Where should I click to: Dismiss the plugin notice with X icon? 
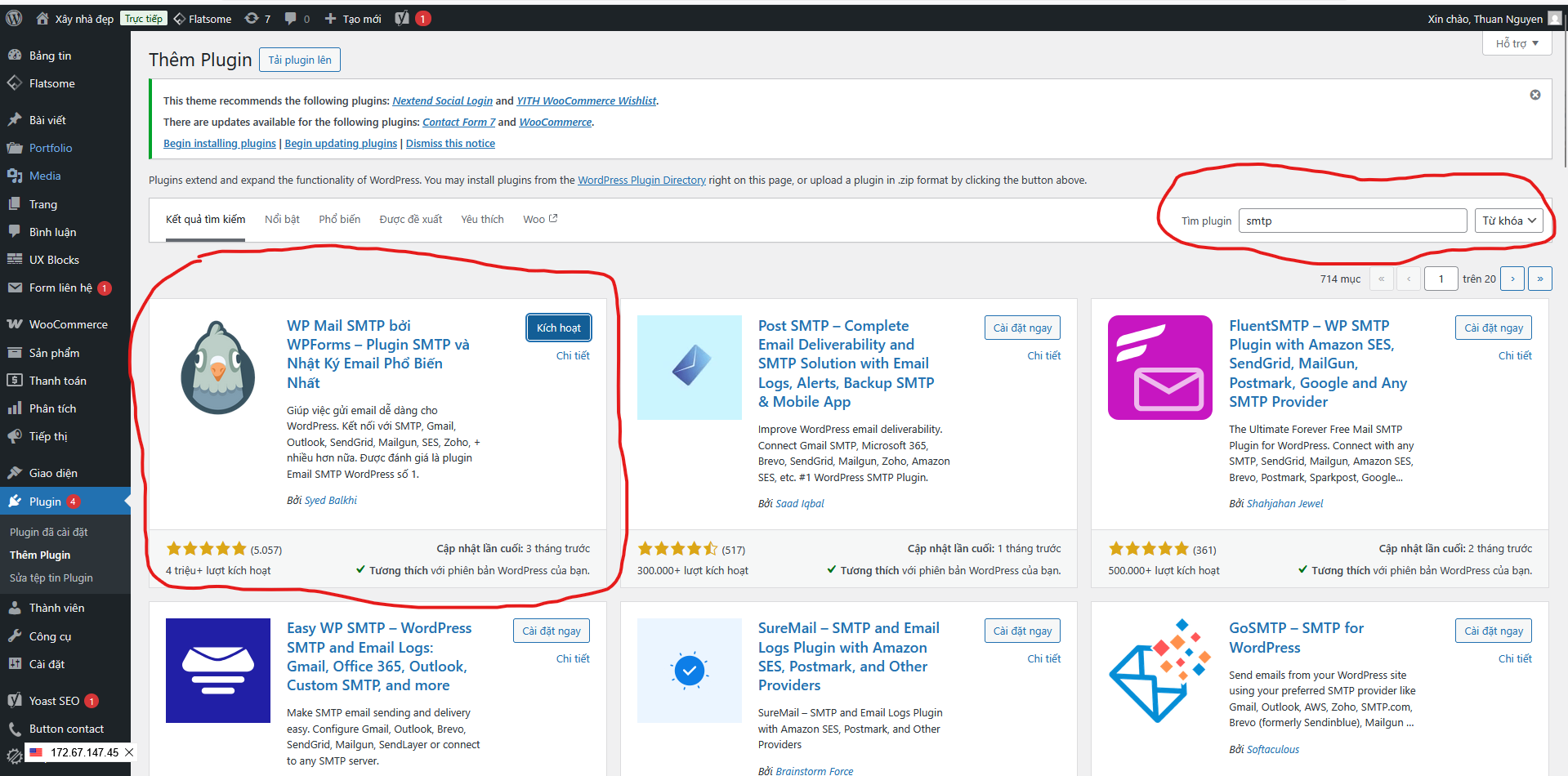pyautogui.click(x=1534, y=95)
